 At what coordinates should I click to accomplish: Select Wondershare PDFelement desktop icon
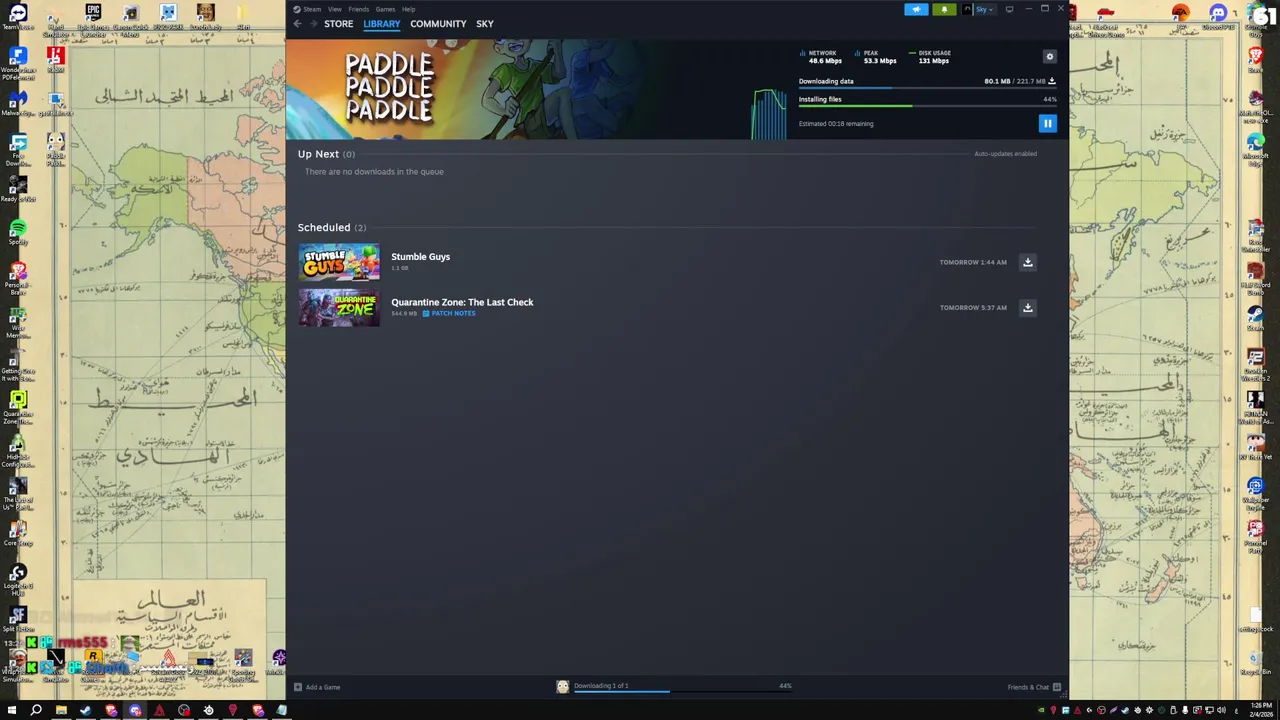point(18,63)
